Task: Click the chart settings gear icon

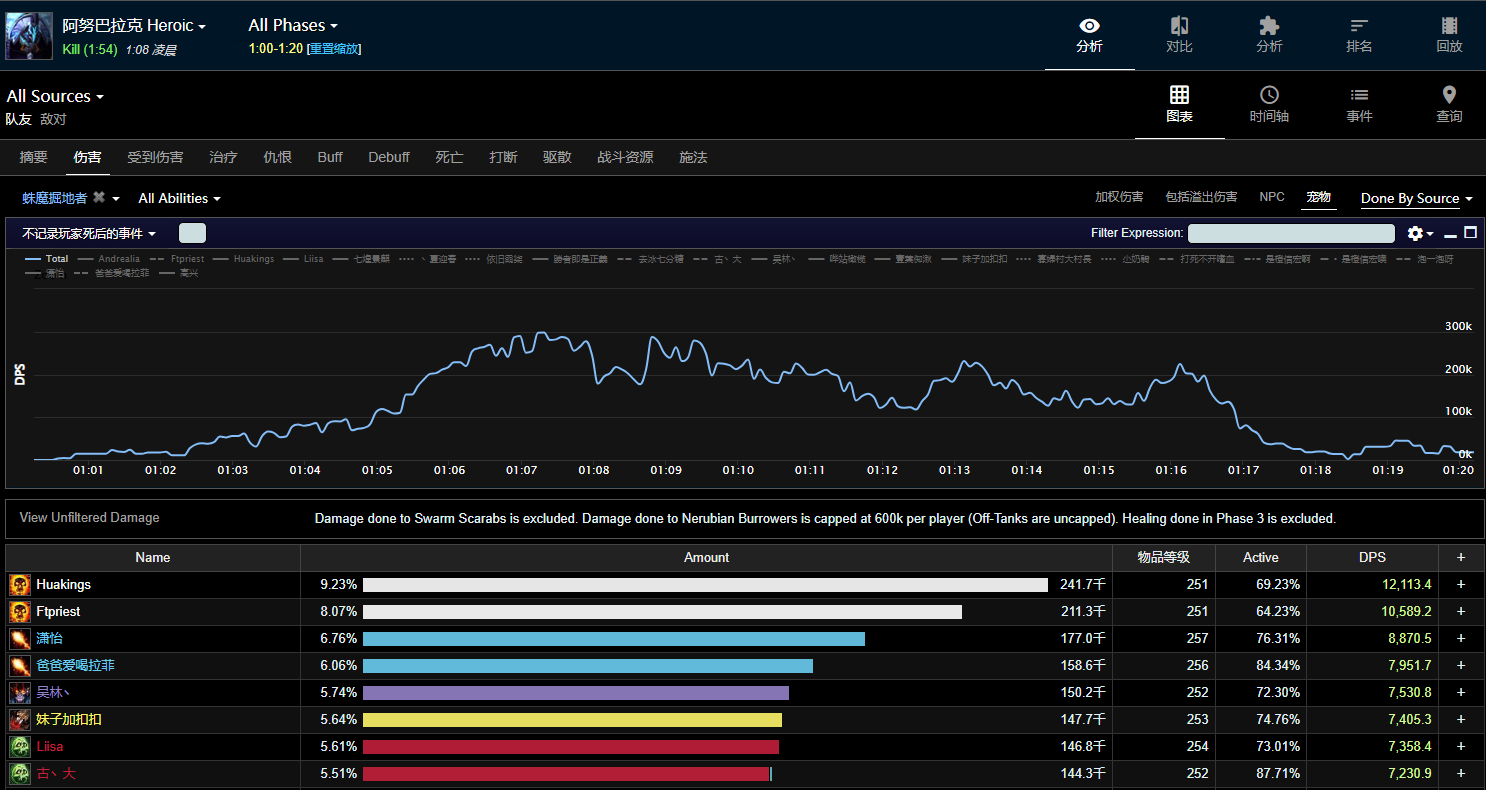Action: point(1415,233)
